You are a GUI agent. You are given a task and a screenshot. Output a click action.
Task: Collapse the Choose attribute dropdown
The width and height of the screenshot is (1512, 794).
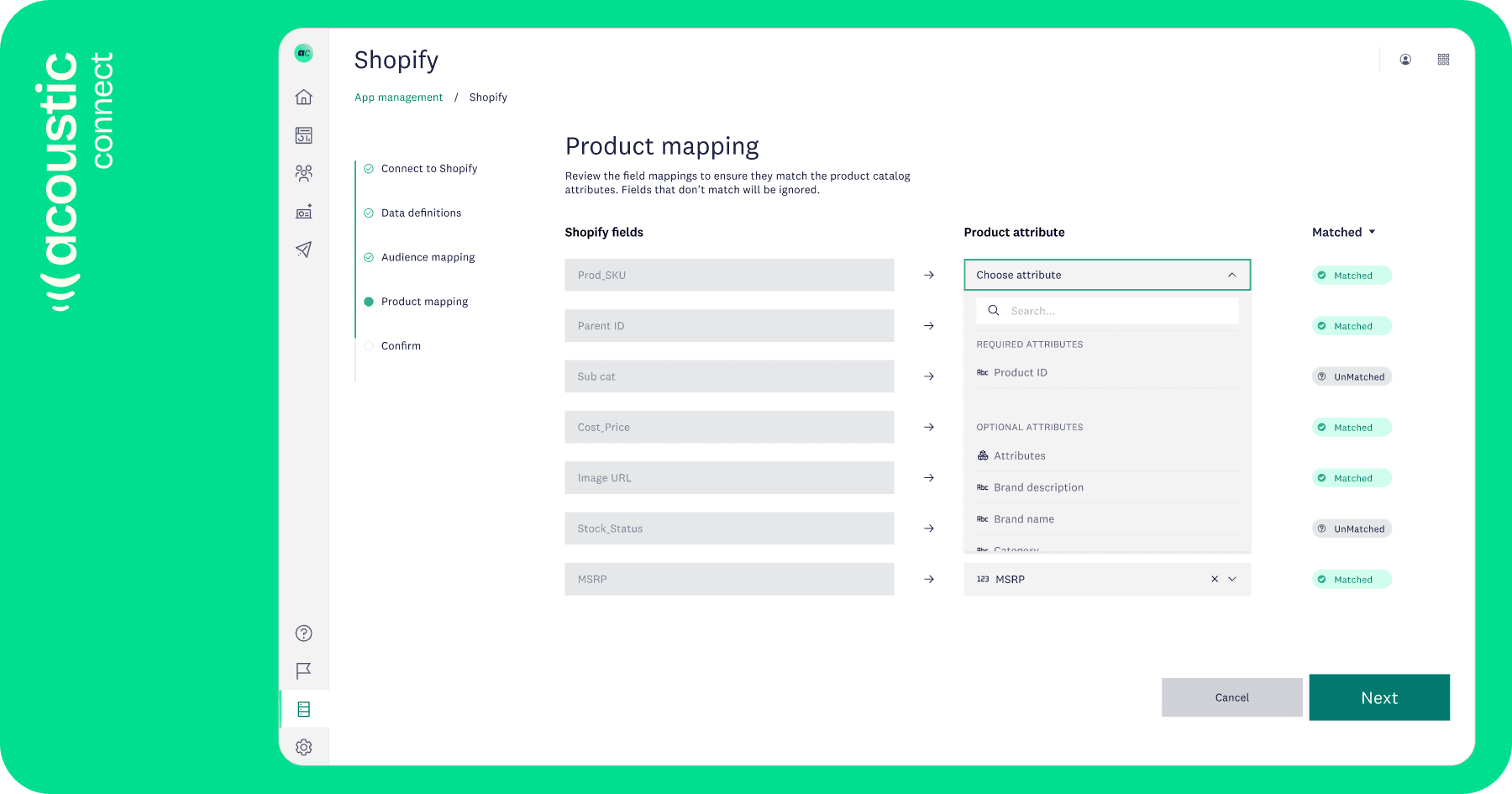click(x=1231, y=275)
